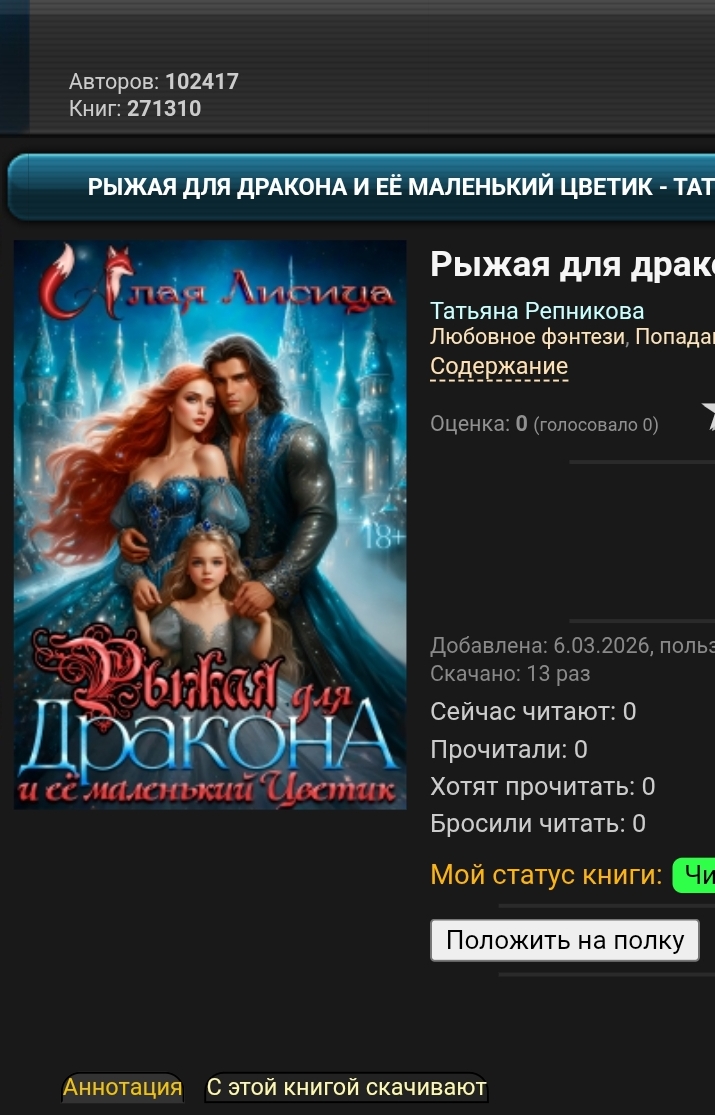Click the Положить на полку button
The image size is (715, 1115).
(565, 940)
